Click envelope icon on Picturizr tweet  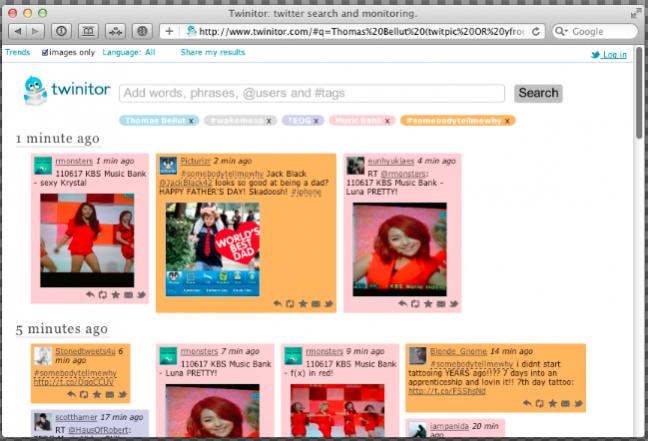click(x=316, y=304)
